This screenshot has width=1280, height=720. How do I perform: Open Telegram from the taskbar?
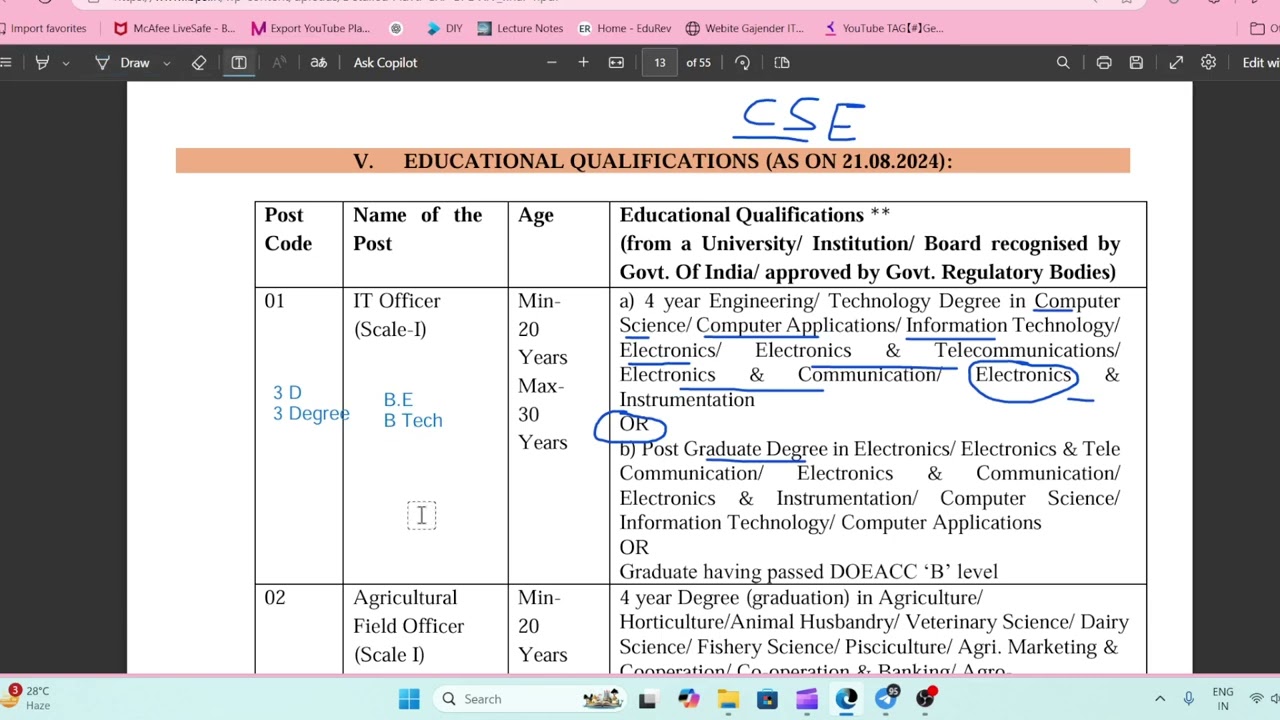tap(886, 699)
